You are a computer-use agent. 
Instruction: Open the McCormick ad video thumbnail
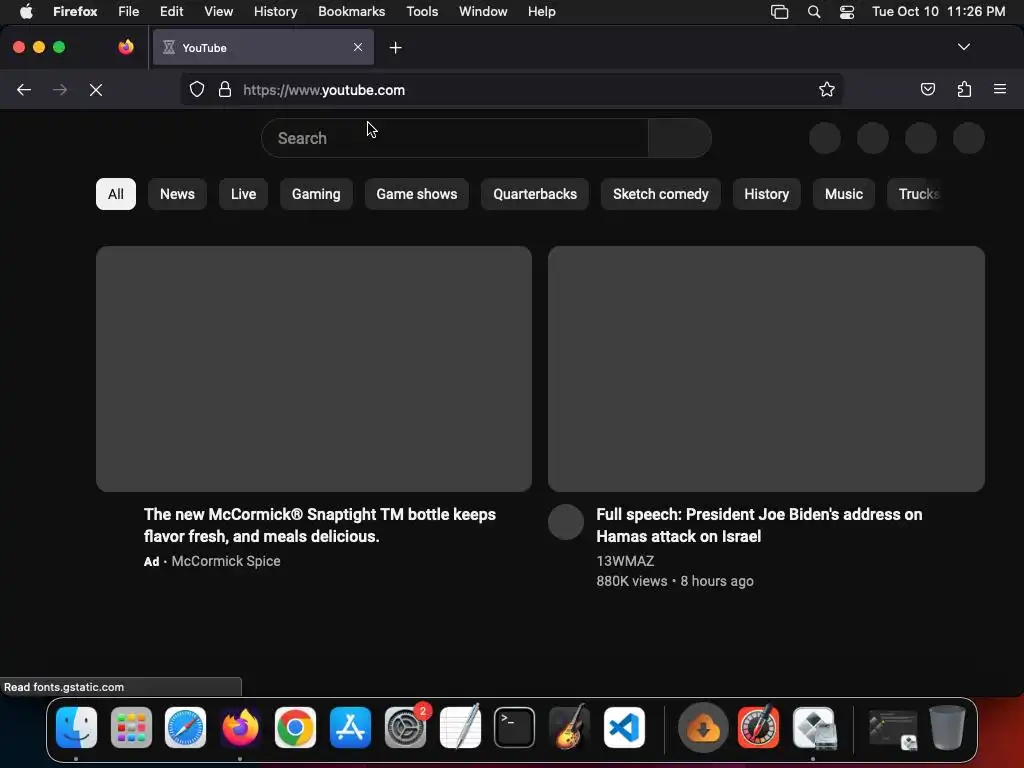[313, 368]
